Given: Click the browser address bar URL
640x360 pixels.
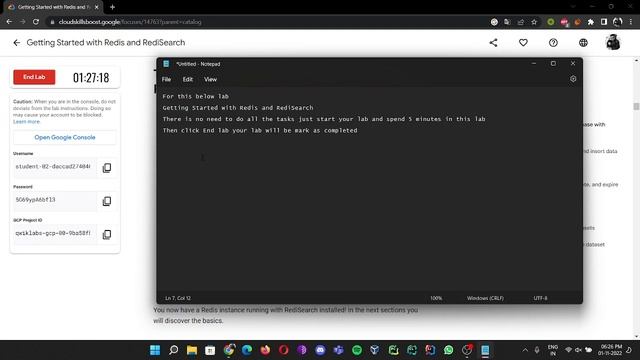Looking at the screenshot, I should point(130,22).
